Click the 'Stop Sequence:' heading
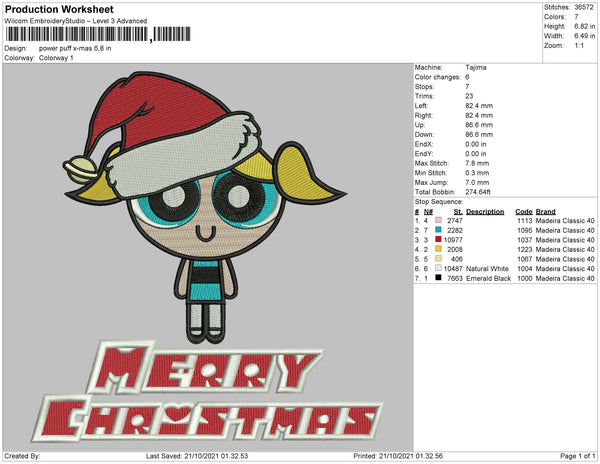The height and width of the screenshot is (464, 600). tap(439, 202)
